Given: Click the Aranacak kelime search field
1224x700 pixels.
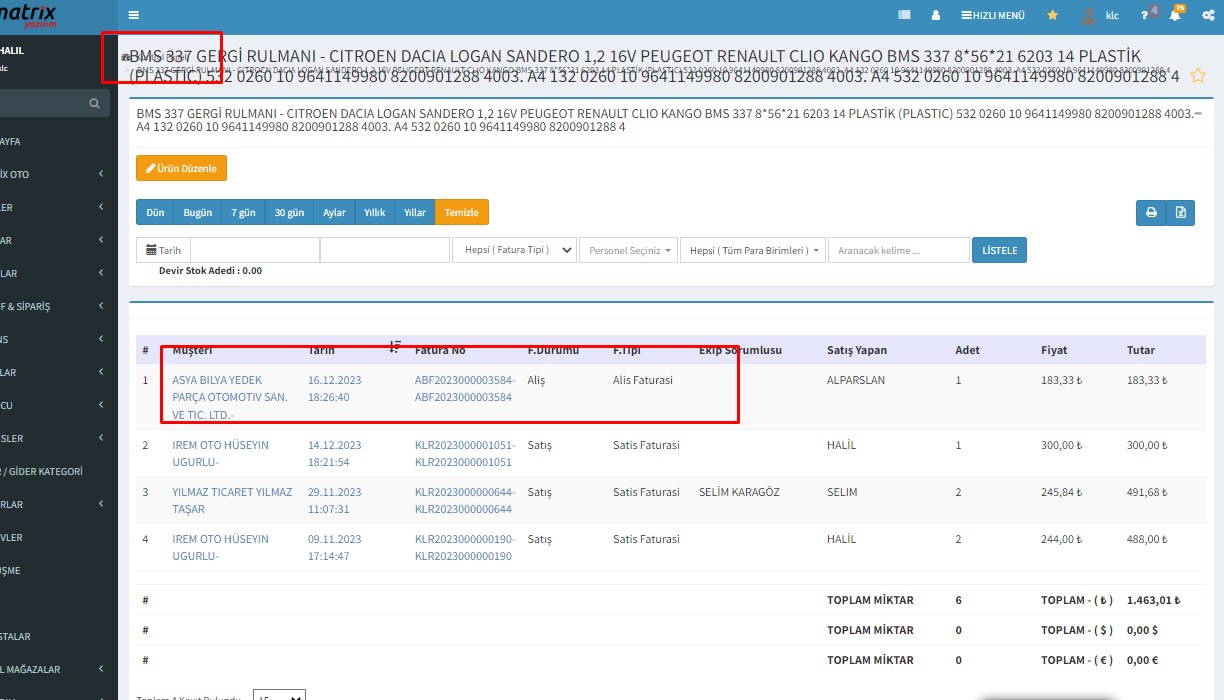Looking at the screenshot, I should point(898,250).
